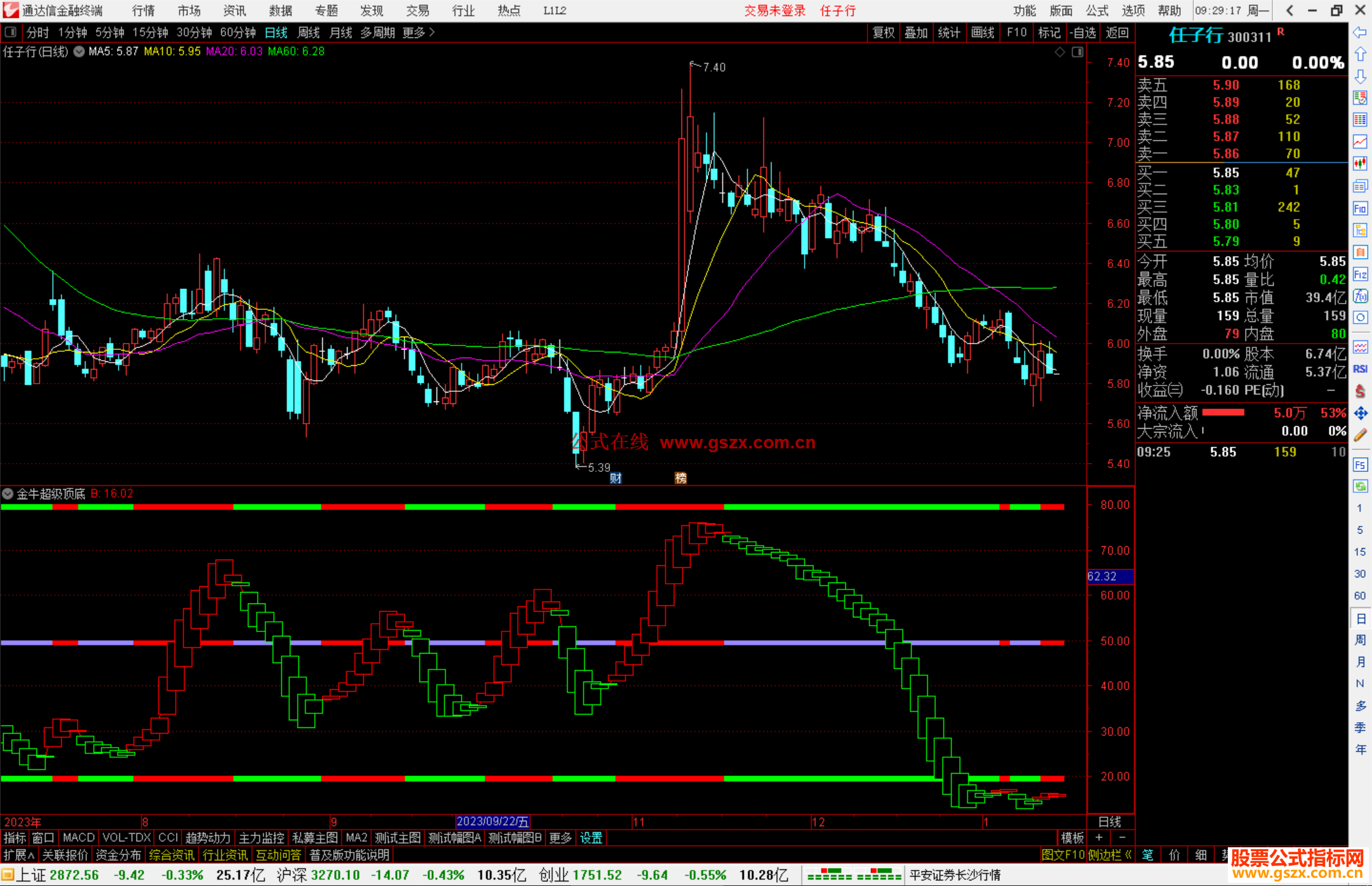The height and width of the screenshot is (886, 1372).
Task: Click the 设置 indicator settings link
Action: pos(591,838)
